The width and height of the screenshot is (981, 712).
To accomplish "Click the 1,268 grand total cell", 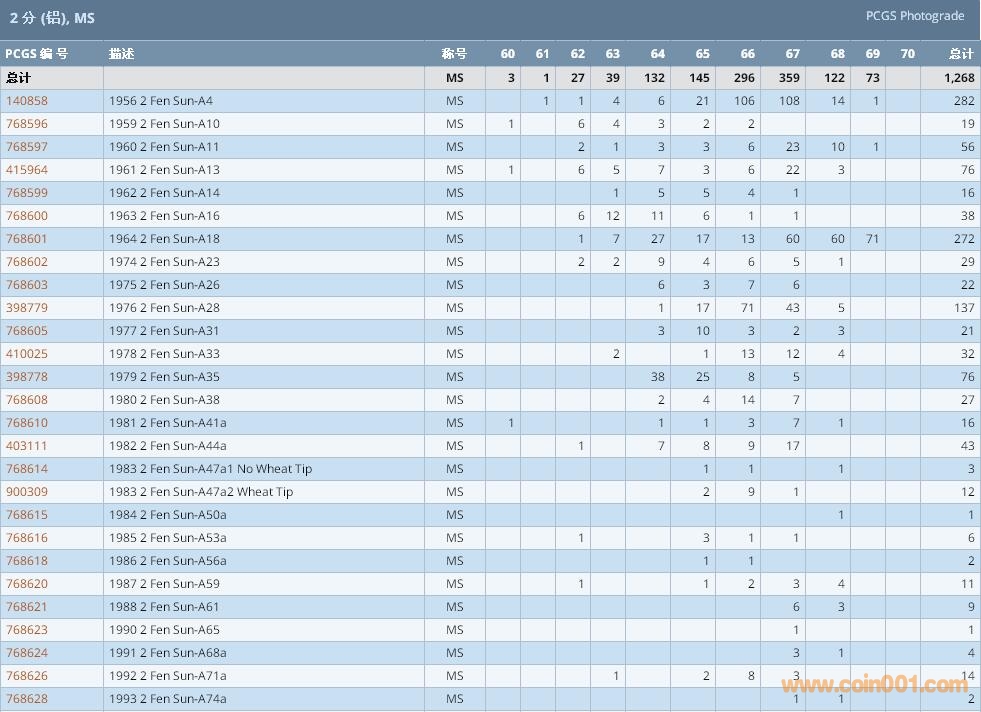I will coord(957,78).
